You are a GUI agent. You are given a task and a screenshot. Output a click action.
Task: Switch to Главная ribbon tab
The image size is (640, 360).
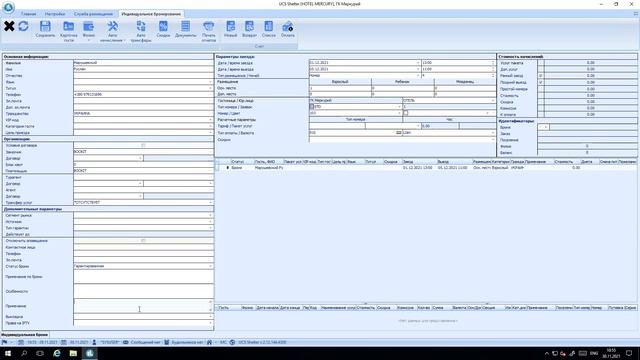(x=28, y=14)
